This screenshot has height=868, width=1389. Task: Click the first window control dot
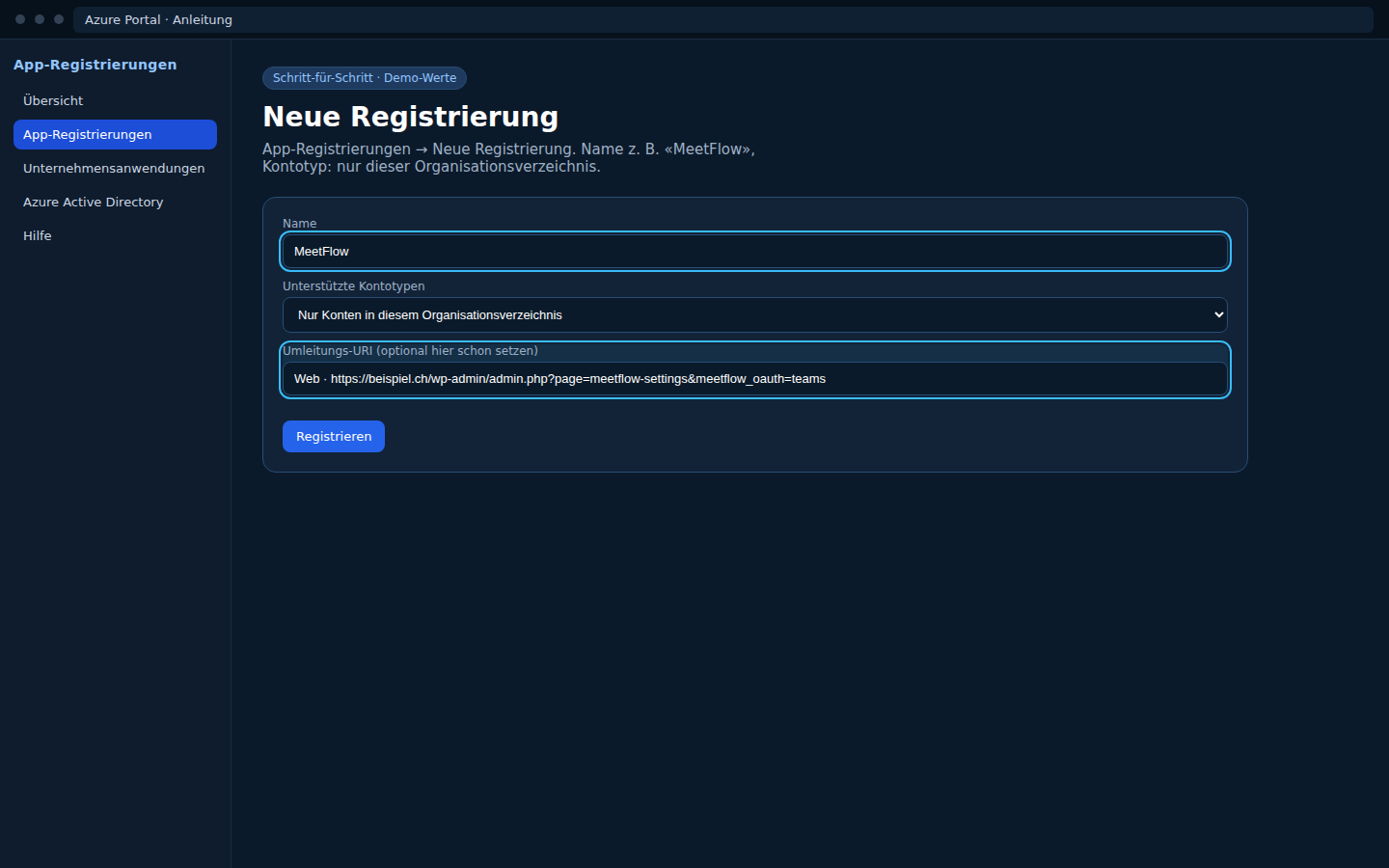tap(20, 19)
